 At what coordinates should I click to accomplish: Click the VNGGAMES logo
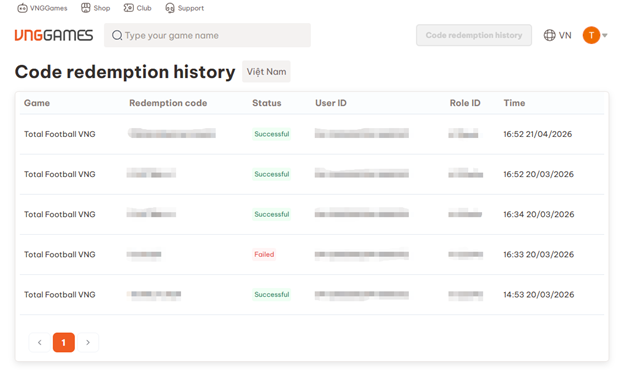point(54,35)
